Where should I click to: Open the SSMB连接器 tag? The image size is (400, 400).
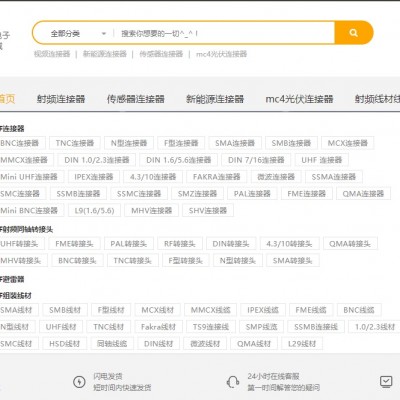[78, 194]
